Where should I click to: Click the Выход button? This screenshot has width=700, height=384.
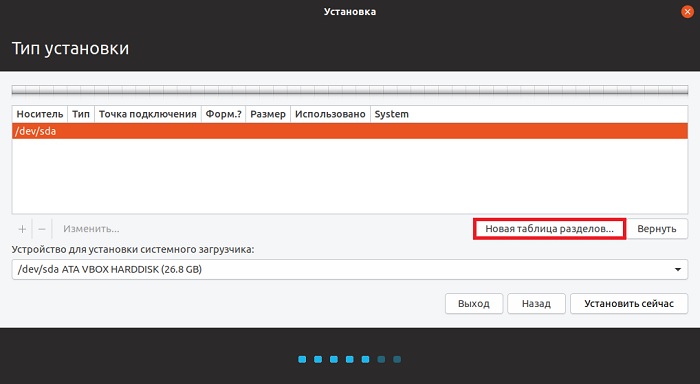click(x=474, y=304)
